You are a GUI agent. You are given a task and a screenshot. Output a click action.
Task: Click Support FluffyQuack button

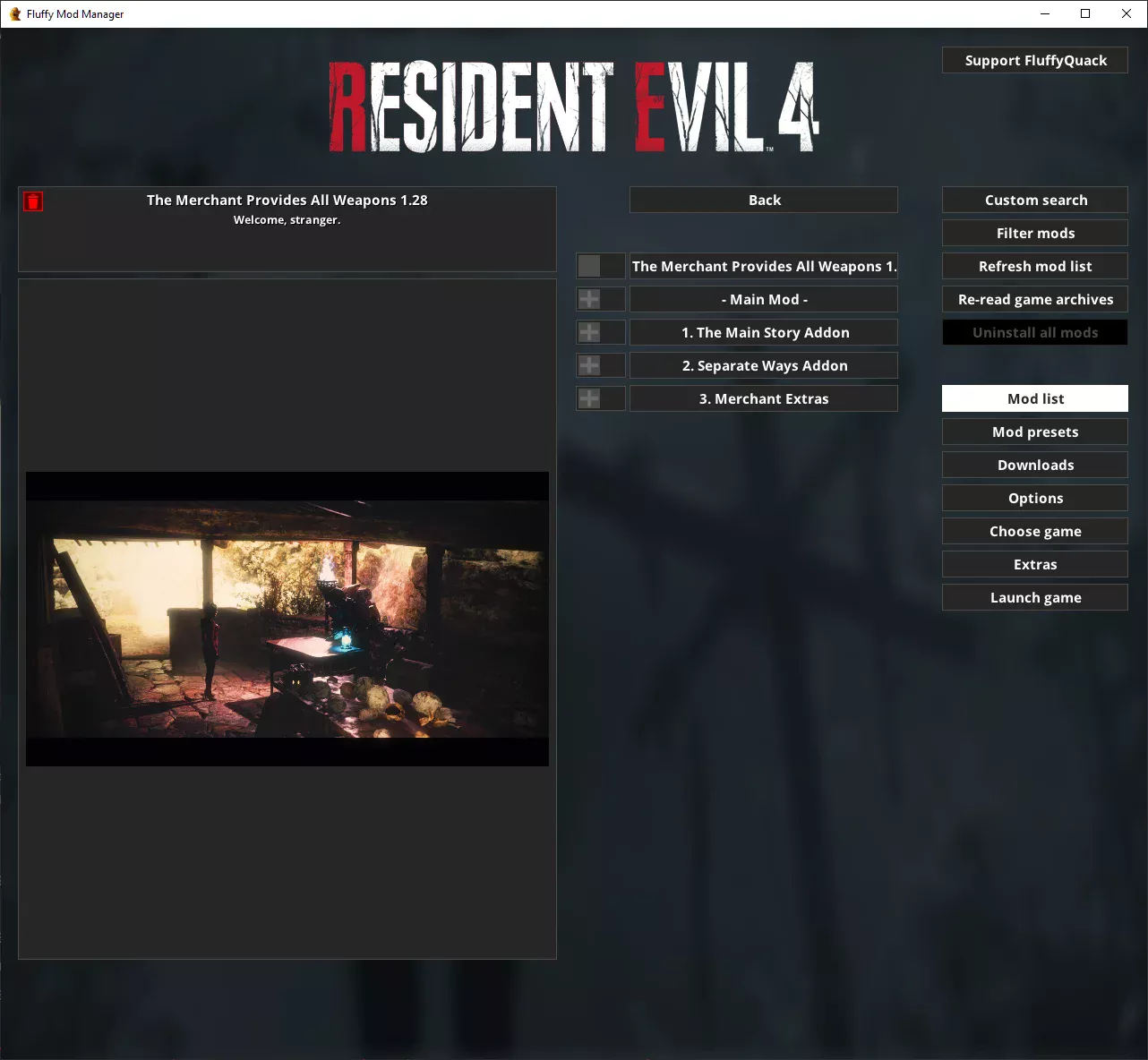[x=1034, y=60]
